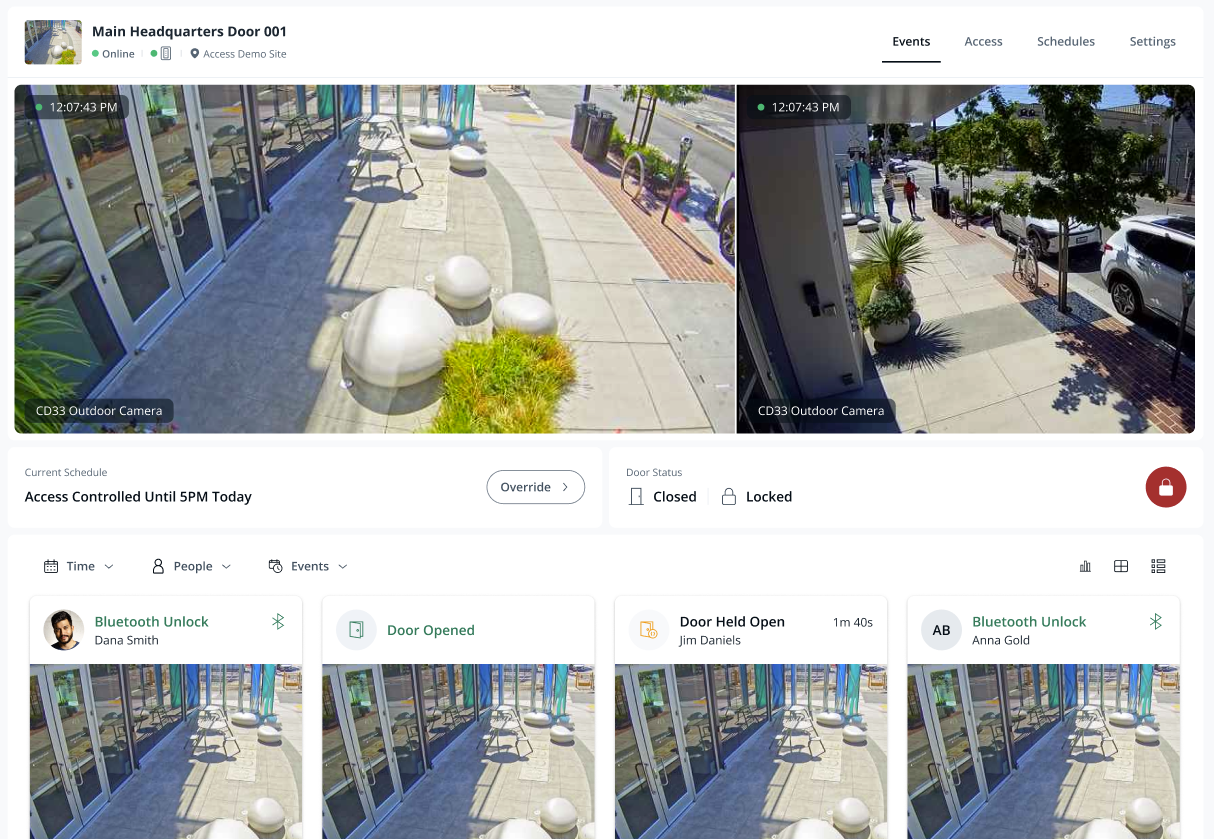Click Bluetooth icon on Dana Smith card
This screenshot has width=1214, height=839.
coord(278,622)
